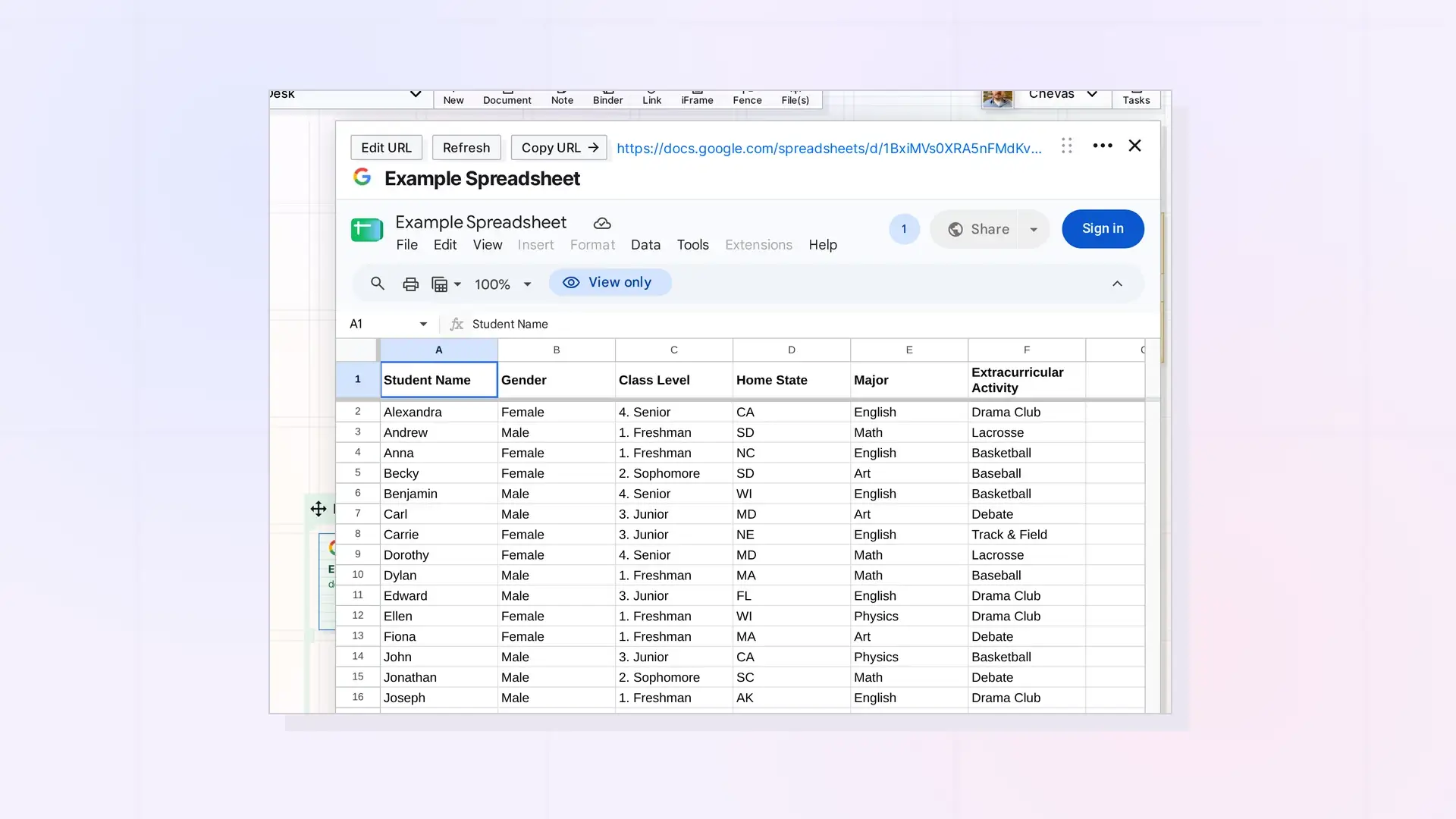The height and width of the screenshot is (819, 1456).
Task: Click the Binder toolbar item
Action: tap(607, 98)
